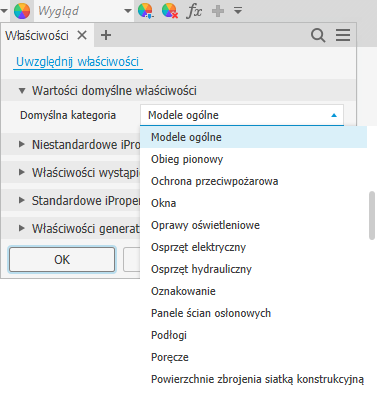
Task: Pick Panele ścian osłonowych option
Action: click(253, 313)
